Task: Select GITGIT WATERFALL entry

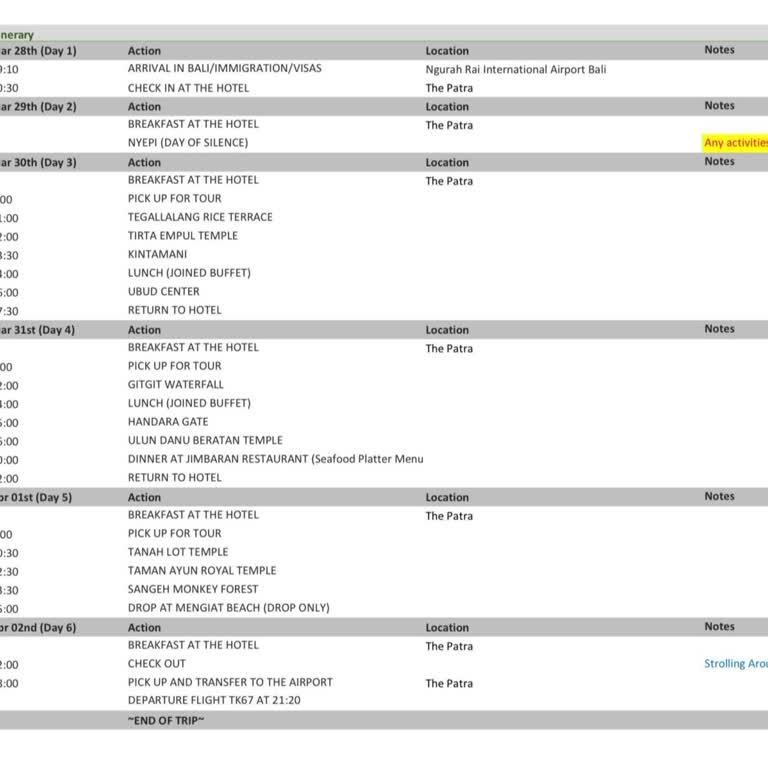Action: 175,385
